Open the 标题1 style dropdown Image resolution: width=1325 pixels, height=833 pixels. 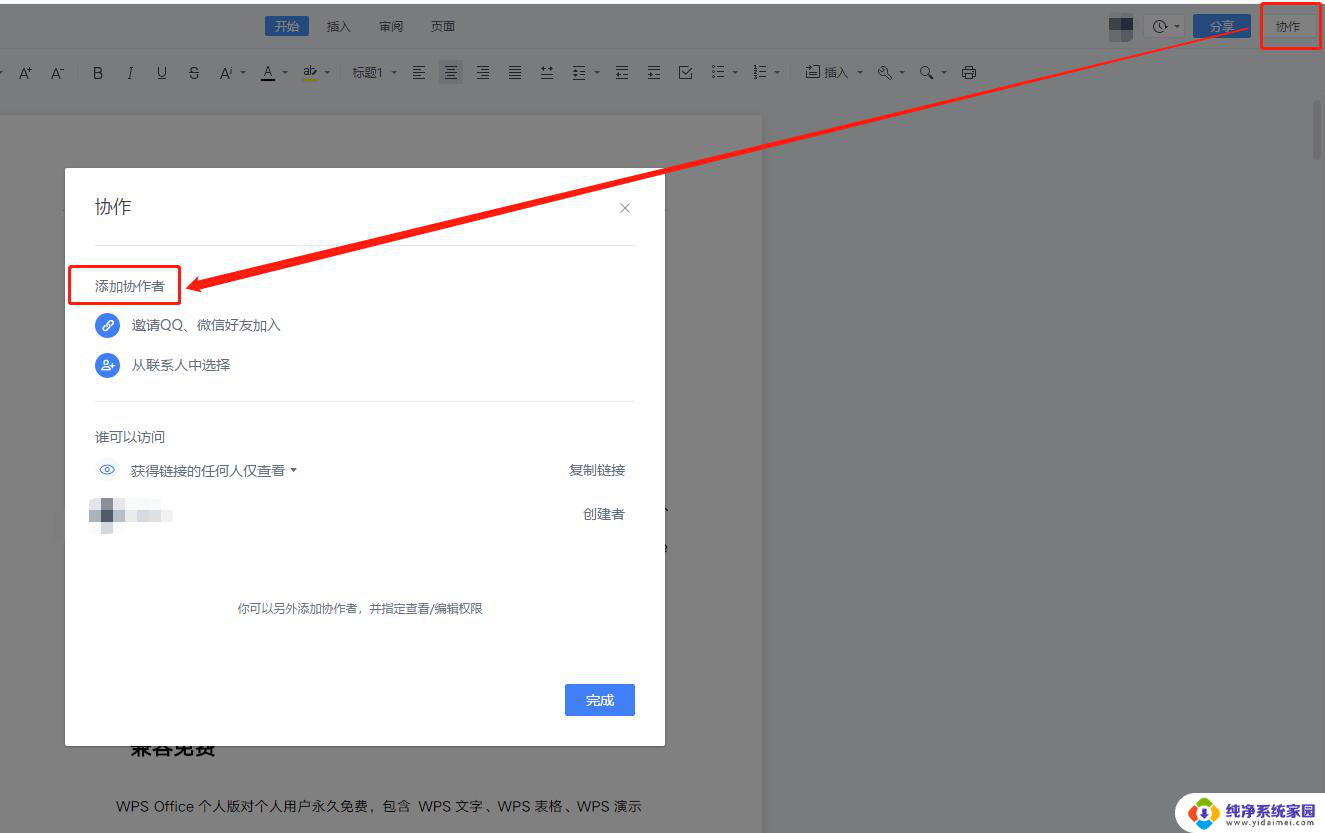pyautogui.click(x=374, y=73)
